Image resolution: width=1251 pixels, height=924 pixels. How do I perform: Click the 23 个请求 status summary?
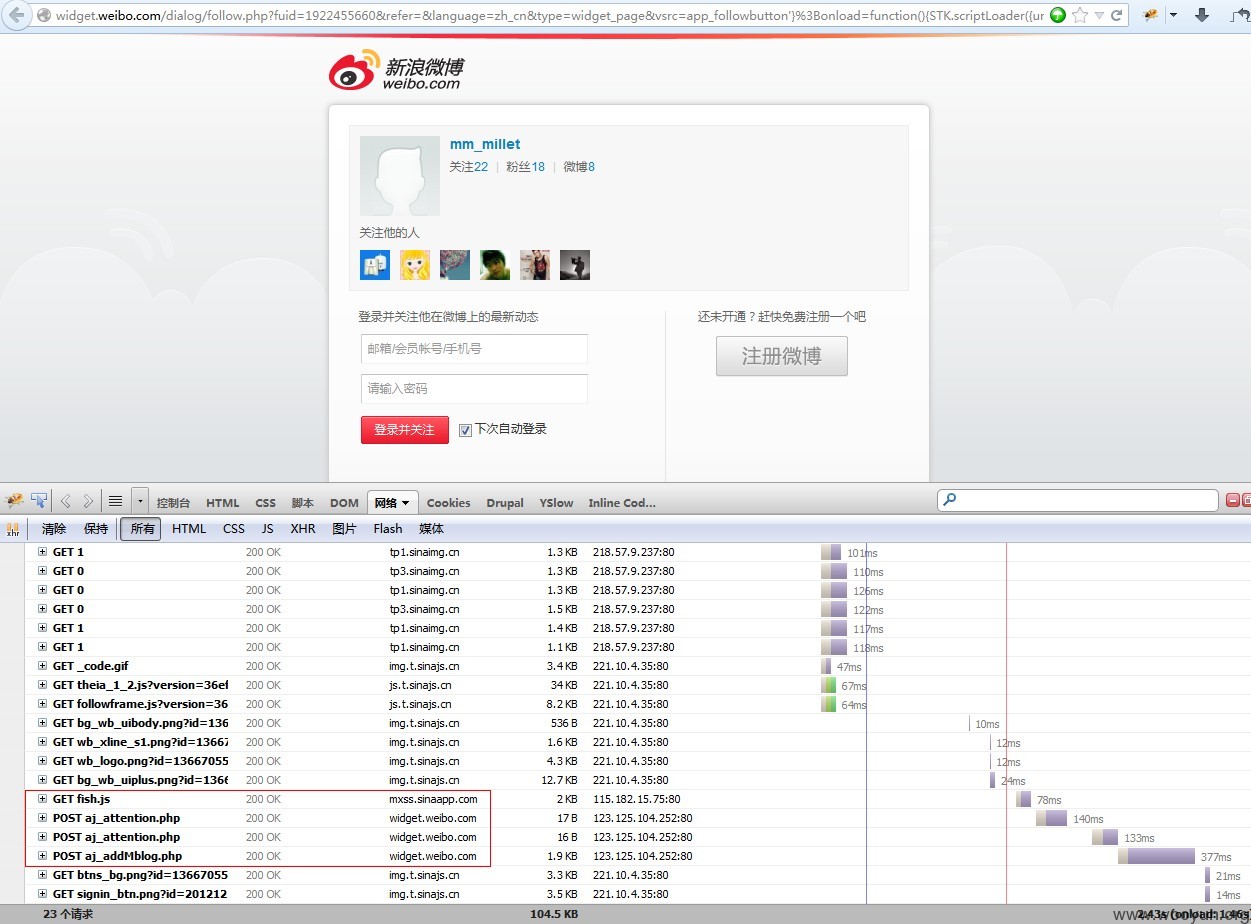coord(68,914)
